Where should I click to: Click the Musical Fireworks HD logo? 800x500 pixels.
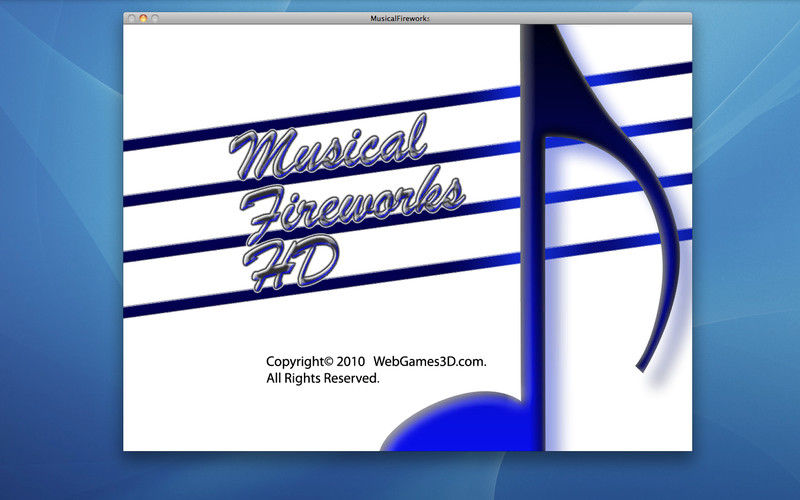click(x=347, y=203)
